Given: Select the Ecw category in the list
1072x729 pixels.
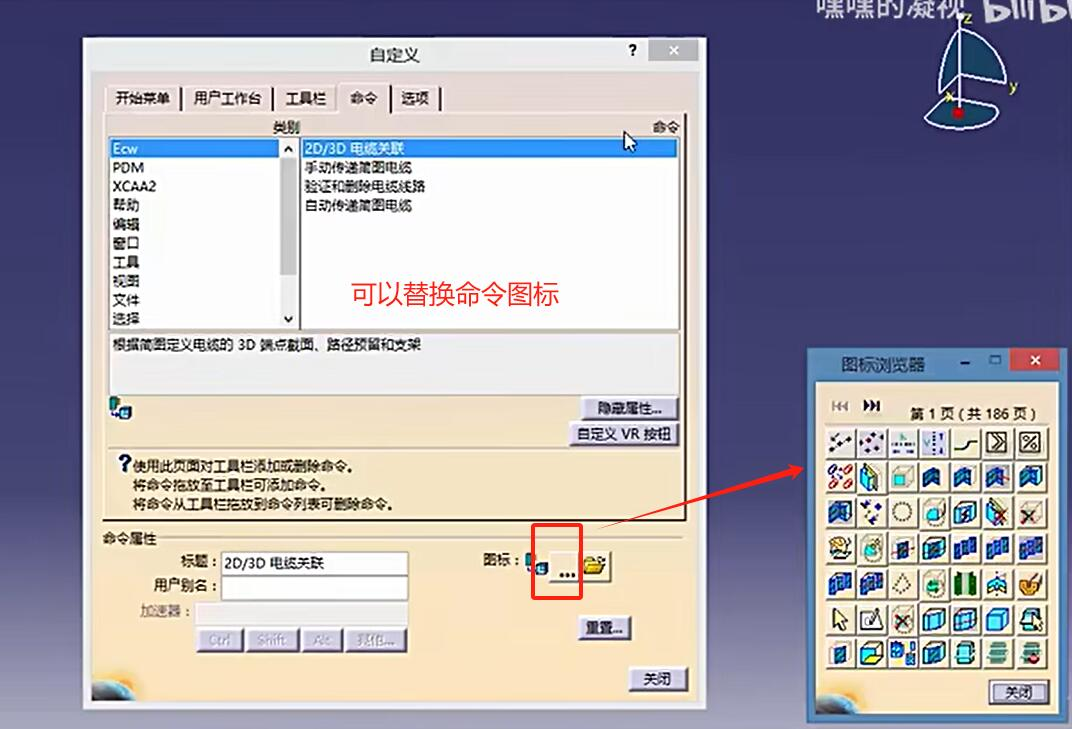Looking at the screenshot, I should point(194,148).
